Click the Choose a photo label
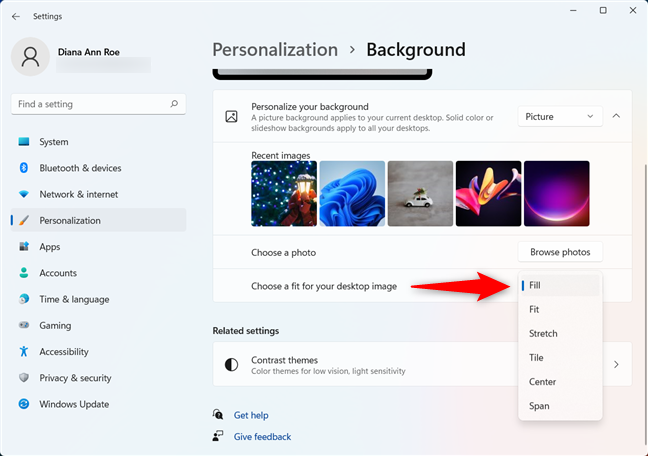 [284, 253]
